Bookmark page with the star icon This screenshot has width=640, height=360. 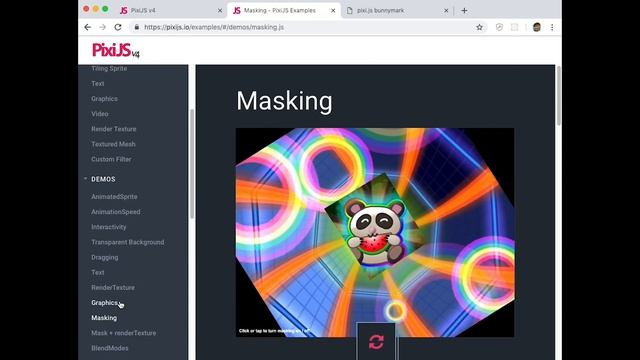pyautogui.click(x=479, y=27)
